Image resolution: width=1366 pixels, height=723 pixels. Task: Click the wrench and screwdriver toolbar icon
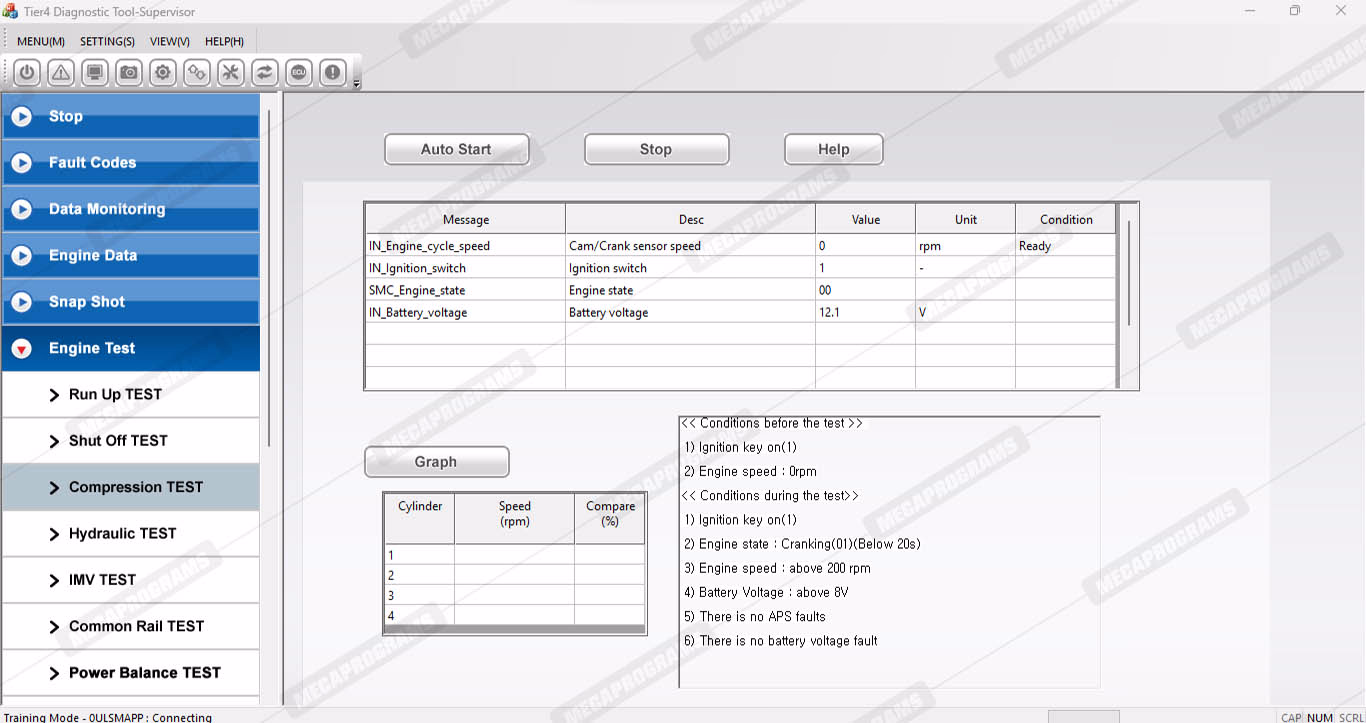pyautogui.click(x=231, y=72)
